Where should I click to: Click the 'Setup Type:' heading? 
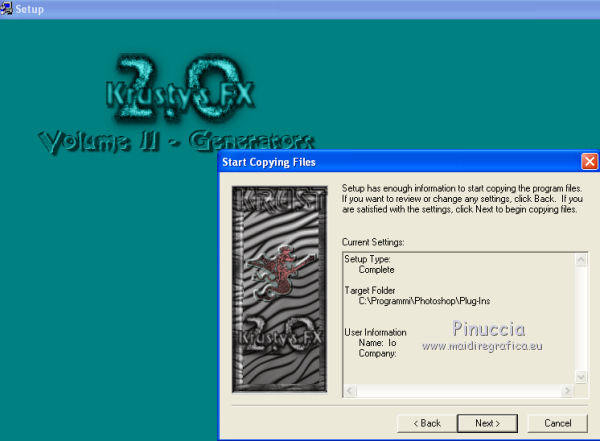[x=367, y=259]
